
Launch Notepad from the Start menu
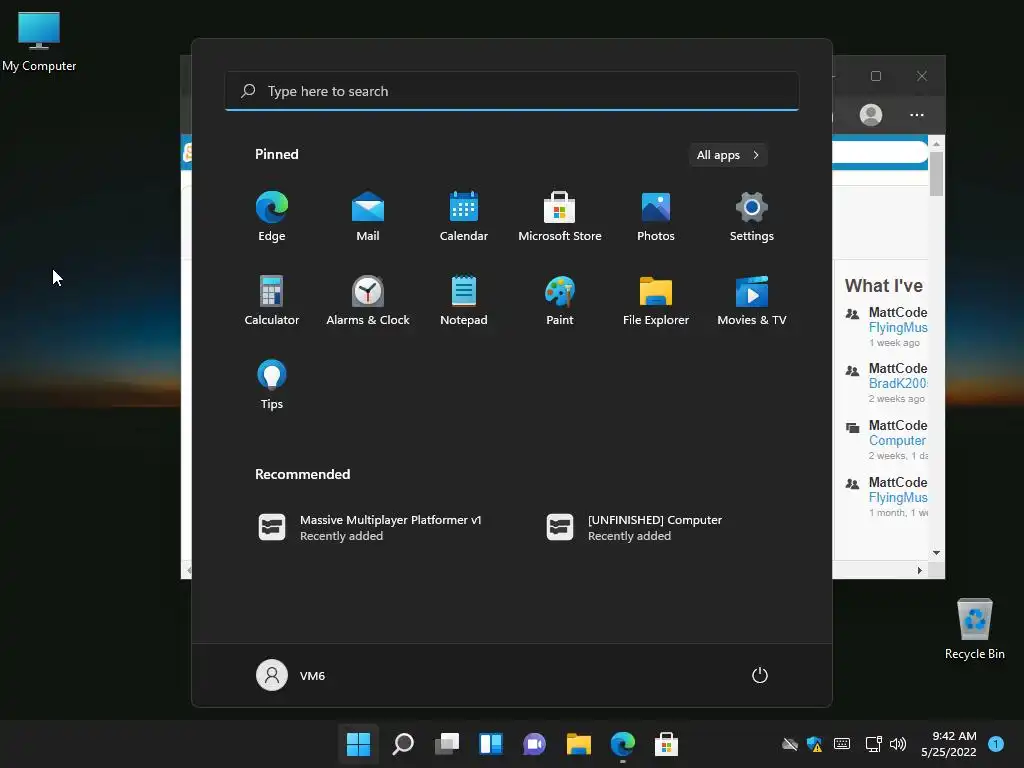point(464,300)
